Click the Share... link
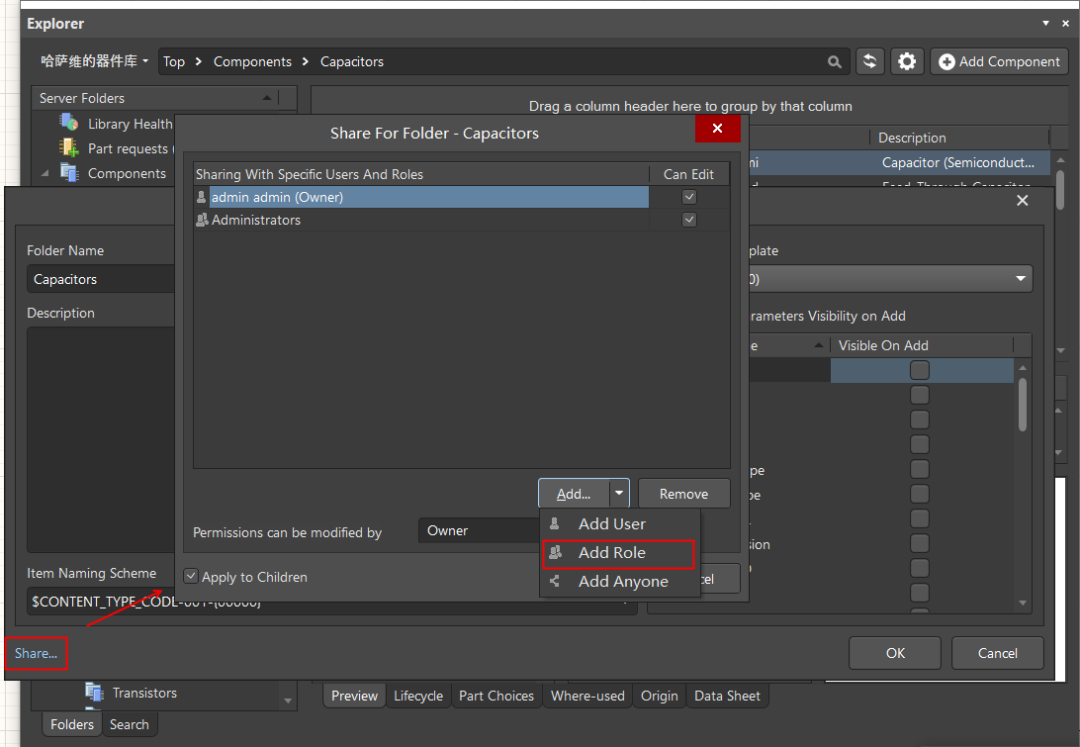 coord(36,653)
